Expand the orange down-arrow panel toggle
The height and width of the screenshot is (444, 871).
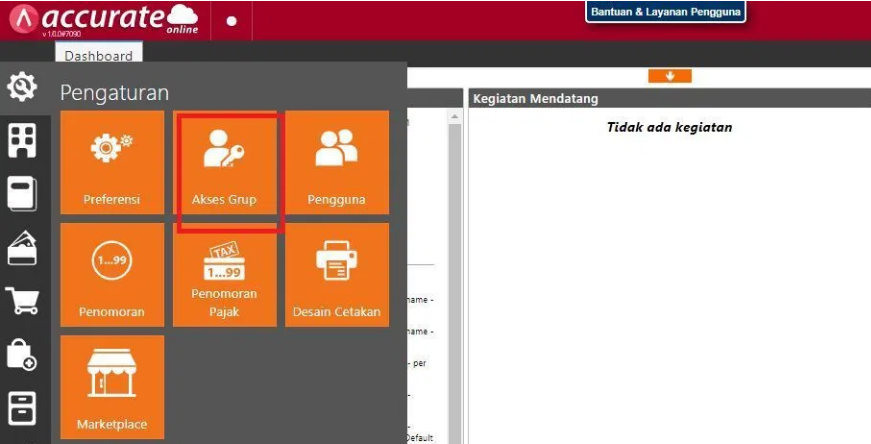coord(669,76)
